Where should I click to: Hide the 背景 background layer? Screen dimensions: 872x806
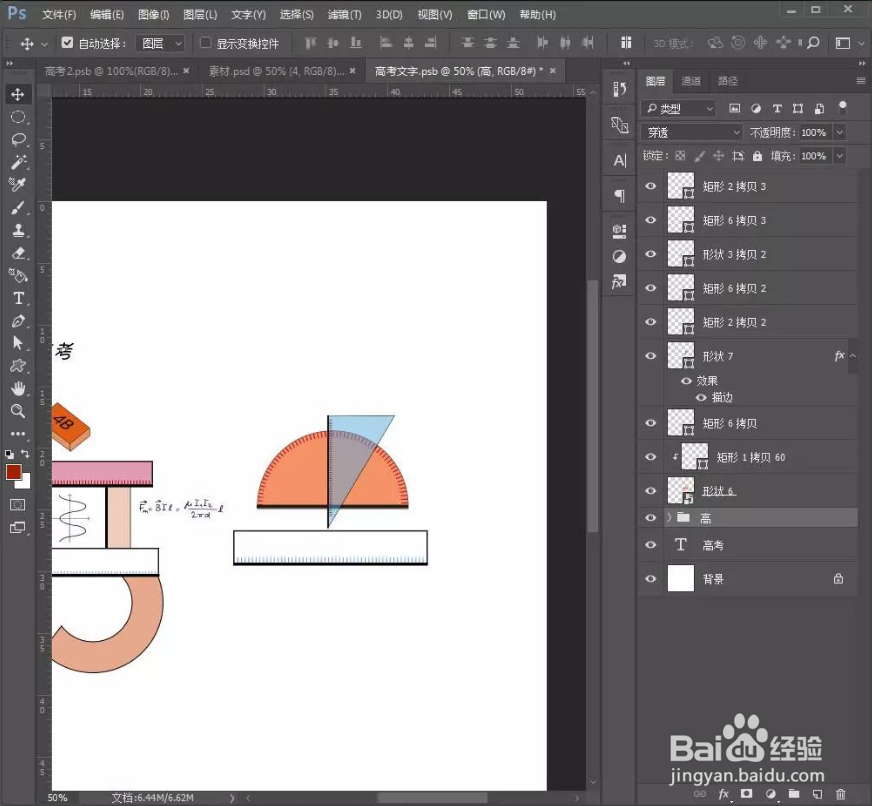(x=651, y=579)
